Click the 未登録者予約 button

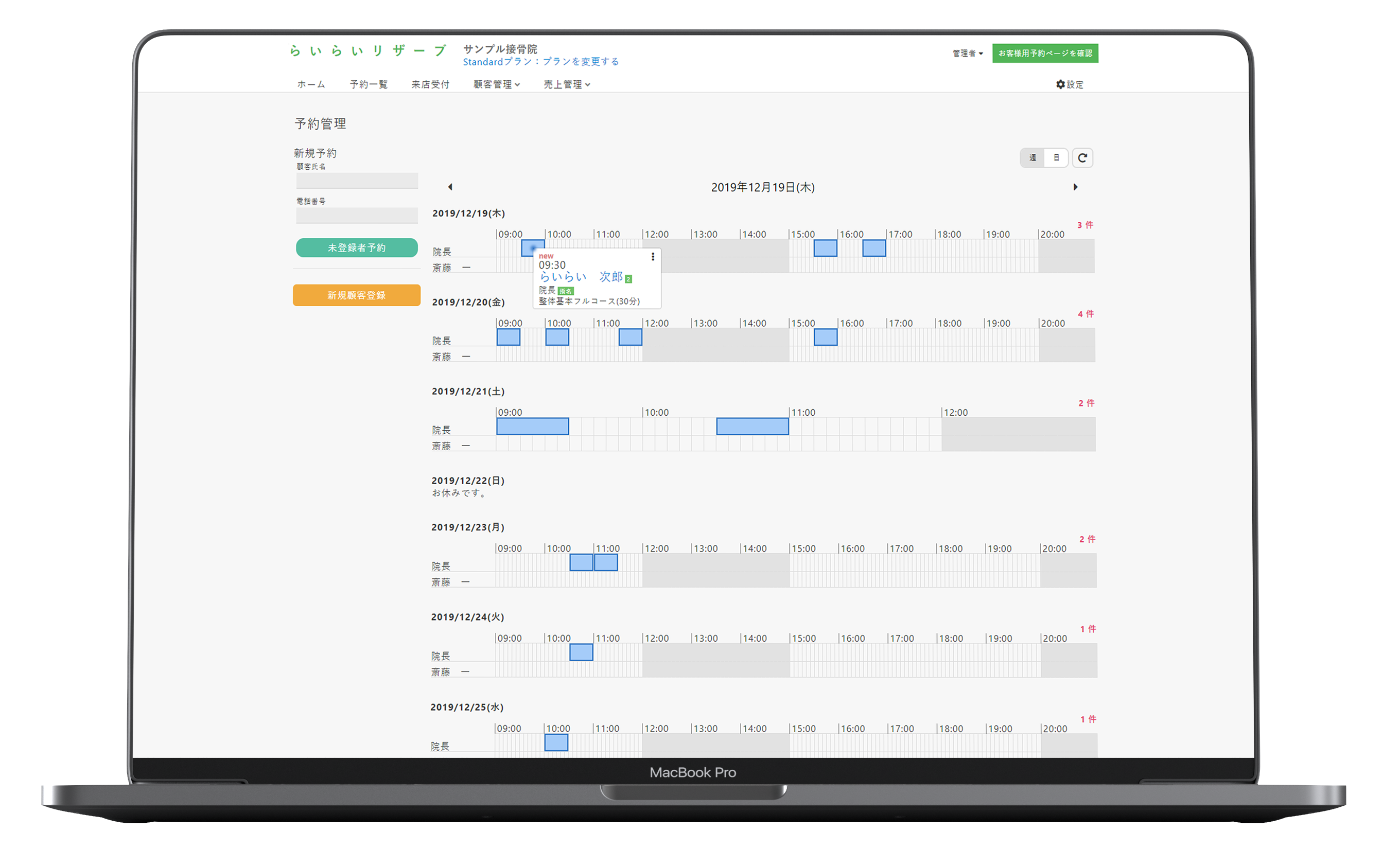356,247
